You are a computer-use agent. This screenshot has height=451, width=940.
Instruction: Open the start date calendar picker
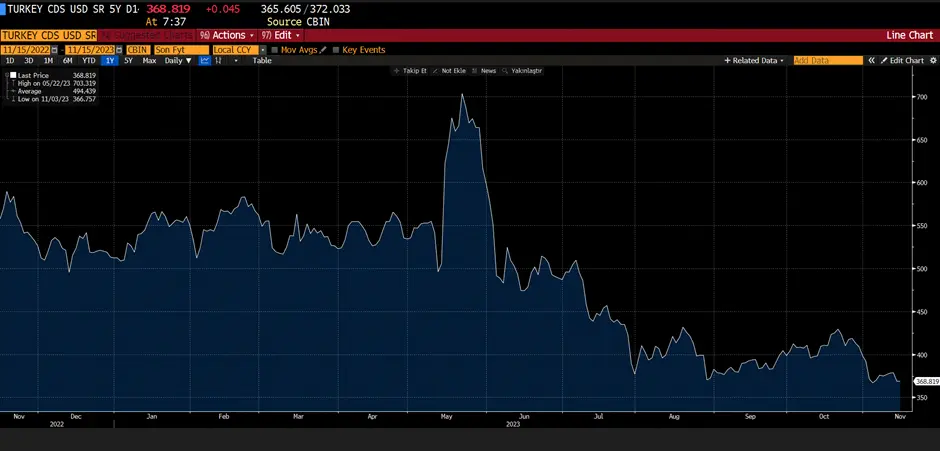[x=55, y=50]
